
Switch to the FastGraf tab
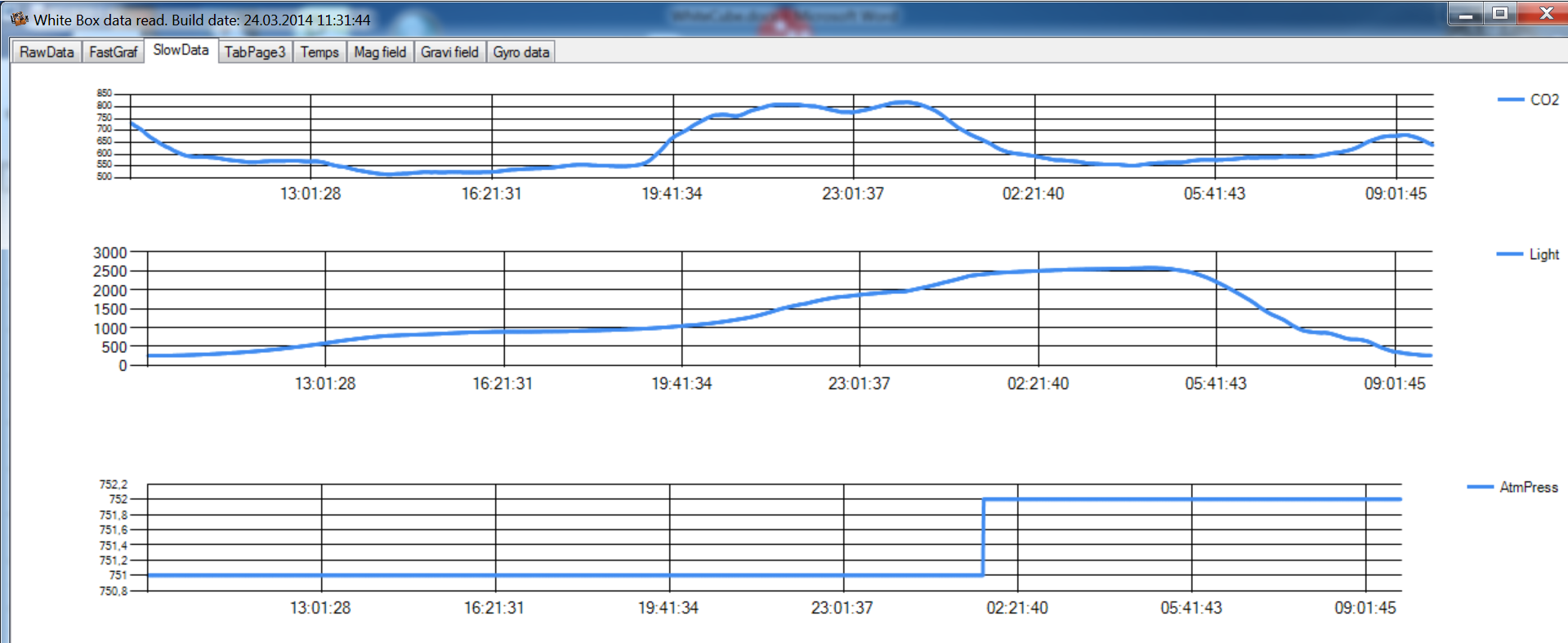tap(113, 52)
